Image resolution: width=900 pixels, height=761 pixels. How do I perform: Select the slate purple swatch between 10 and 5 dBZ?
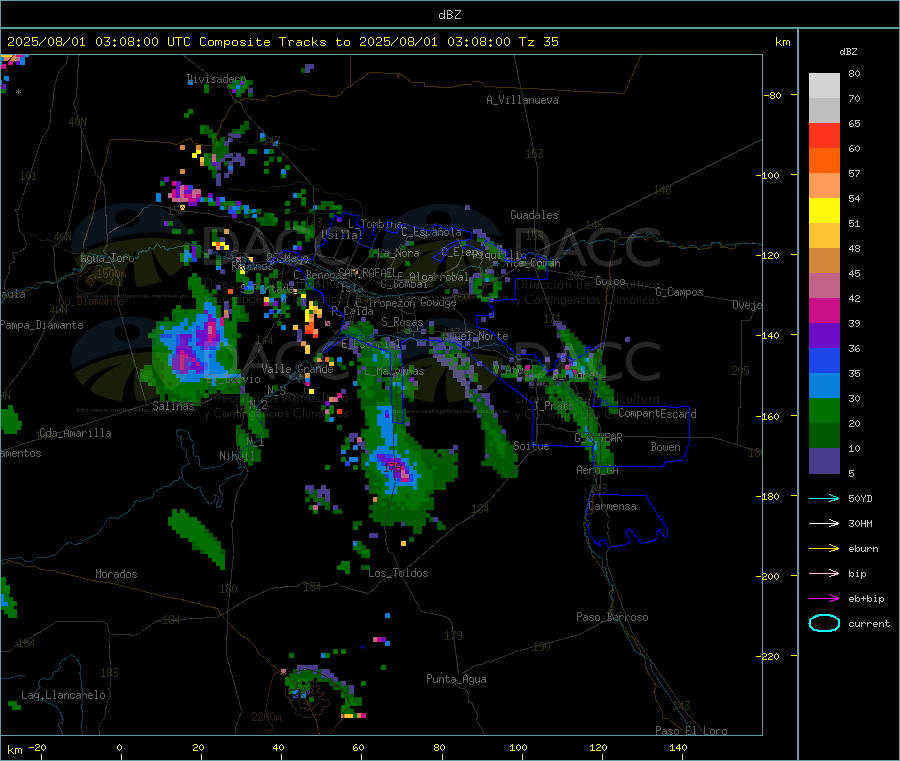pyautogui.click(x=824, y=461)
